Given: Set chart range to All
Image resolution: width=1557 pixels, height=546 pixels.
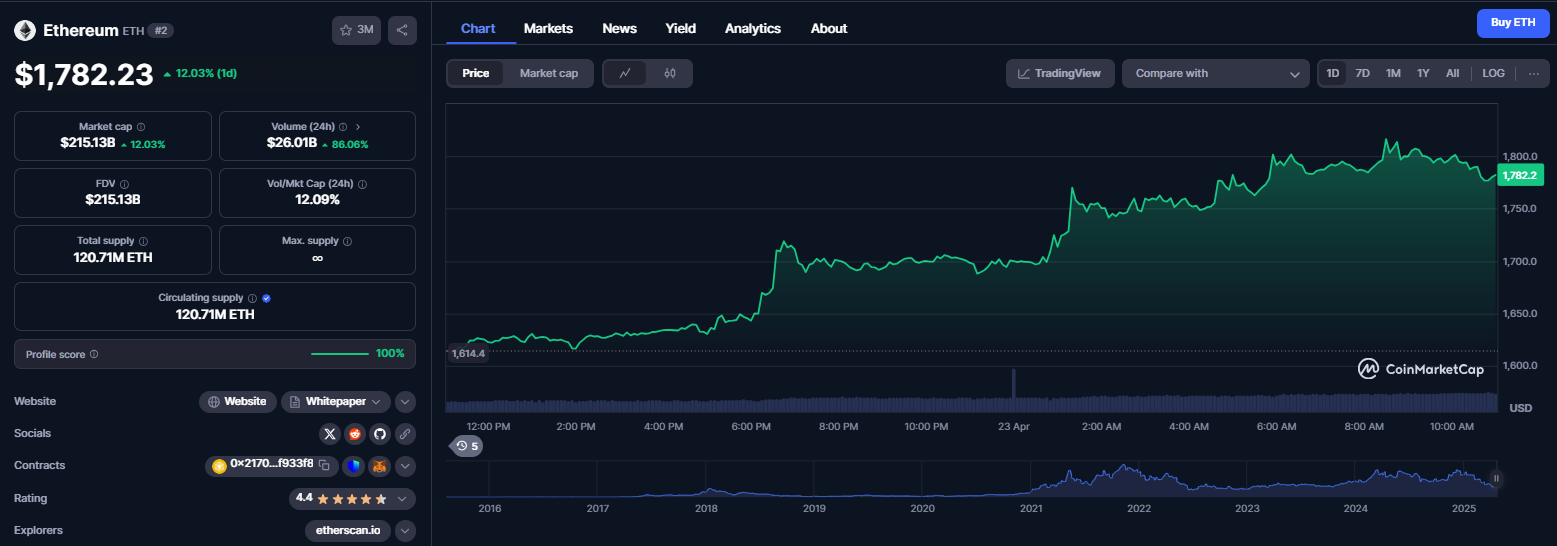Looking at the screenshot, I should 1453,73.
